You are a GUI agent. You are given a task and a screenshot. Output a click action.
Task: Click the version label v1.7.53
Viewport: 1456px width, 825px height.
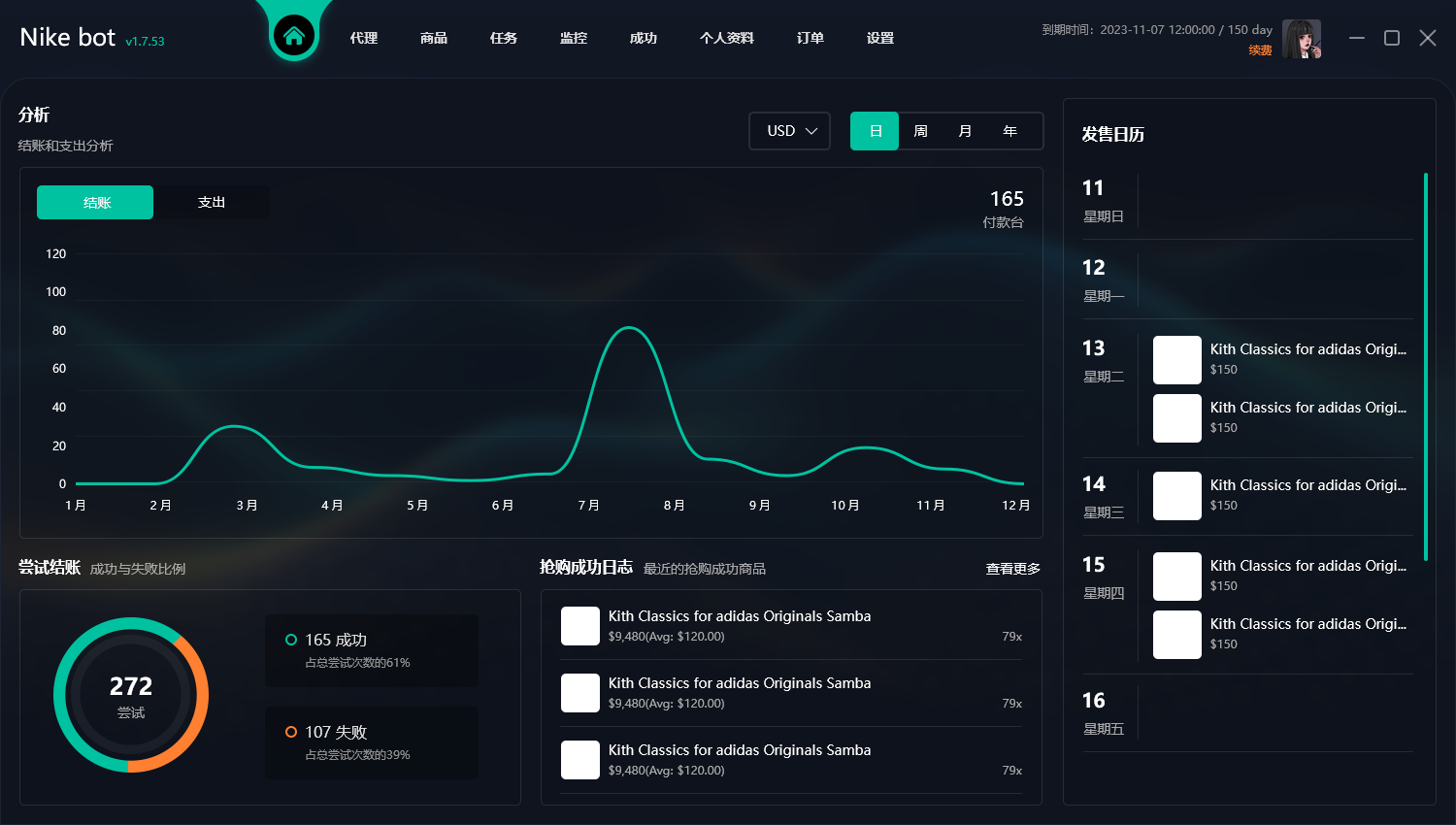pos(145,42)
